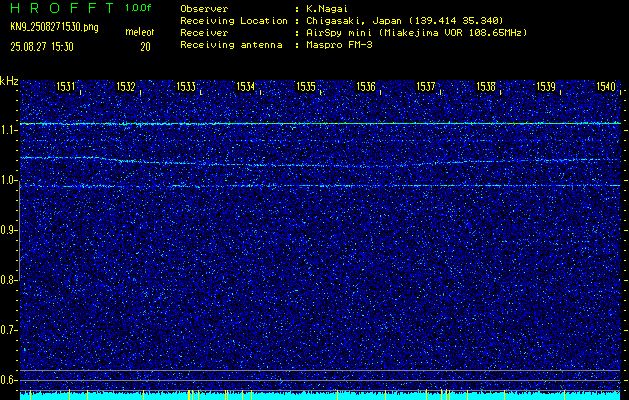Click the 1535 time marker

pyautogui.click(x=306, y=86)
